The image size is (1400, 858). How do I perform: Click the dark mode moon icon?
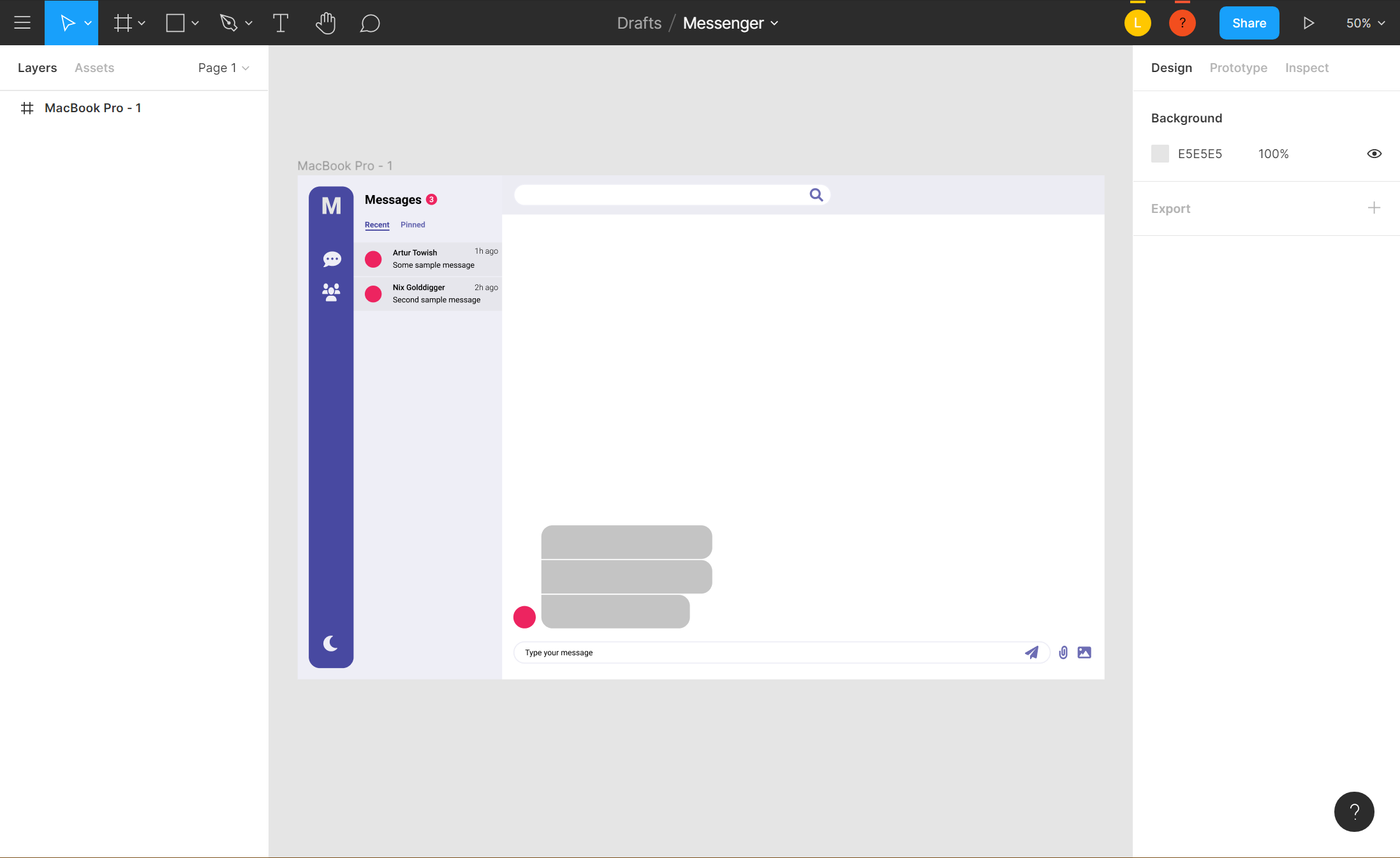330,643
